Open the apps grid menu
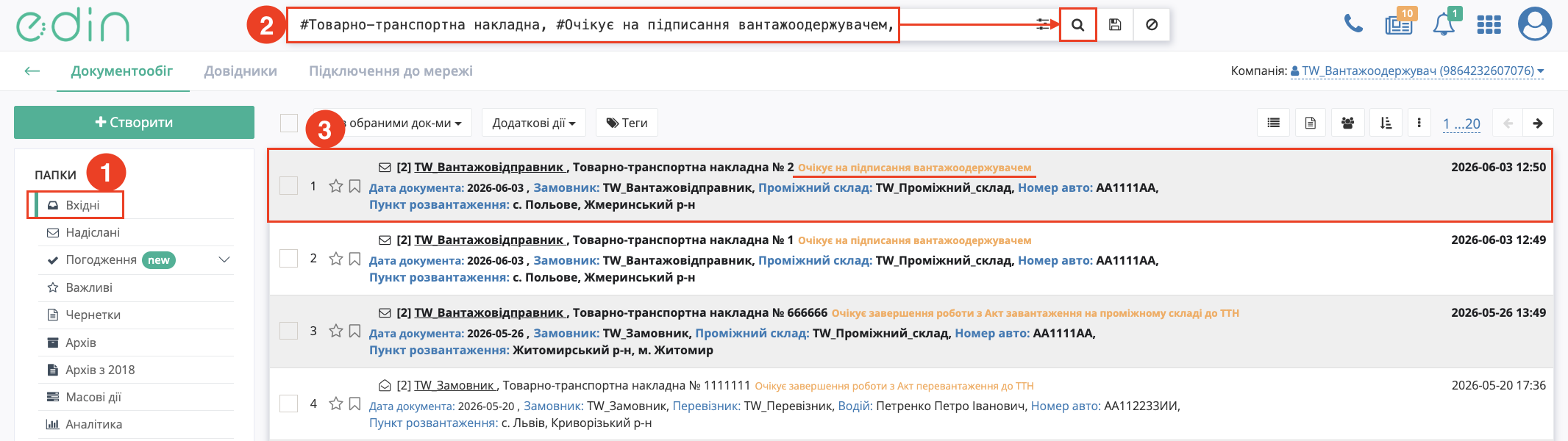Image resolution: width=1568 pixels, height=441 pixels. [x=1489, y=25]
